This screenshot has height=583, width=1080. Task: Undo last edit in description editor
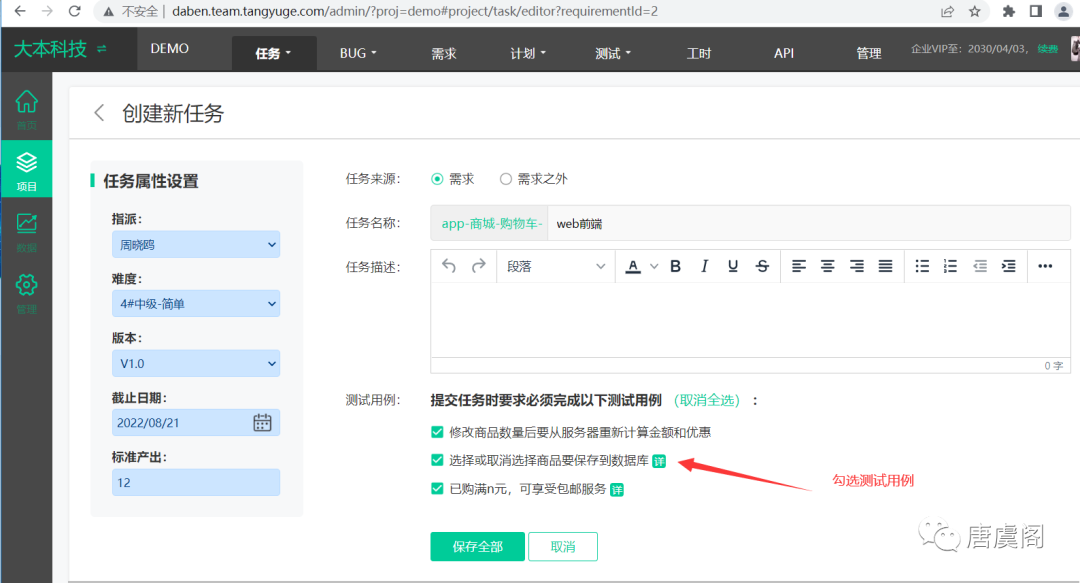point(449,266)
